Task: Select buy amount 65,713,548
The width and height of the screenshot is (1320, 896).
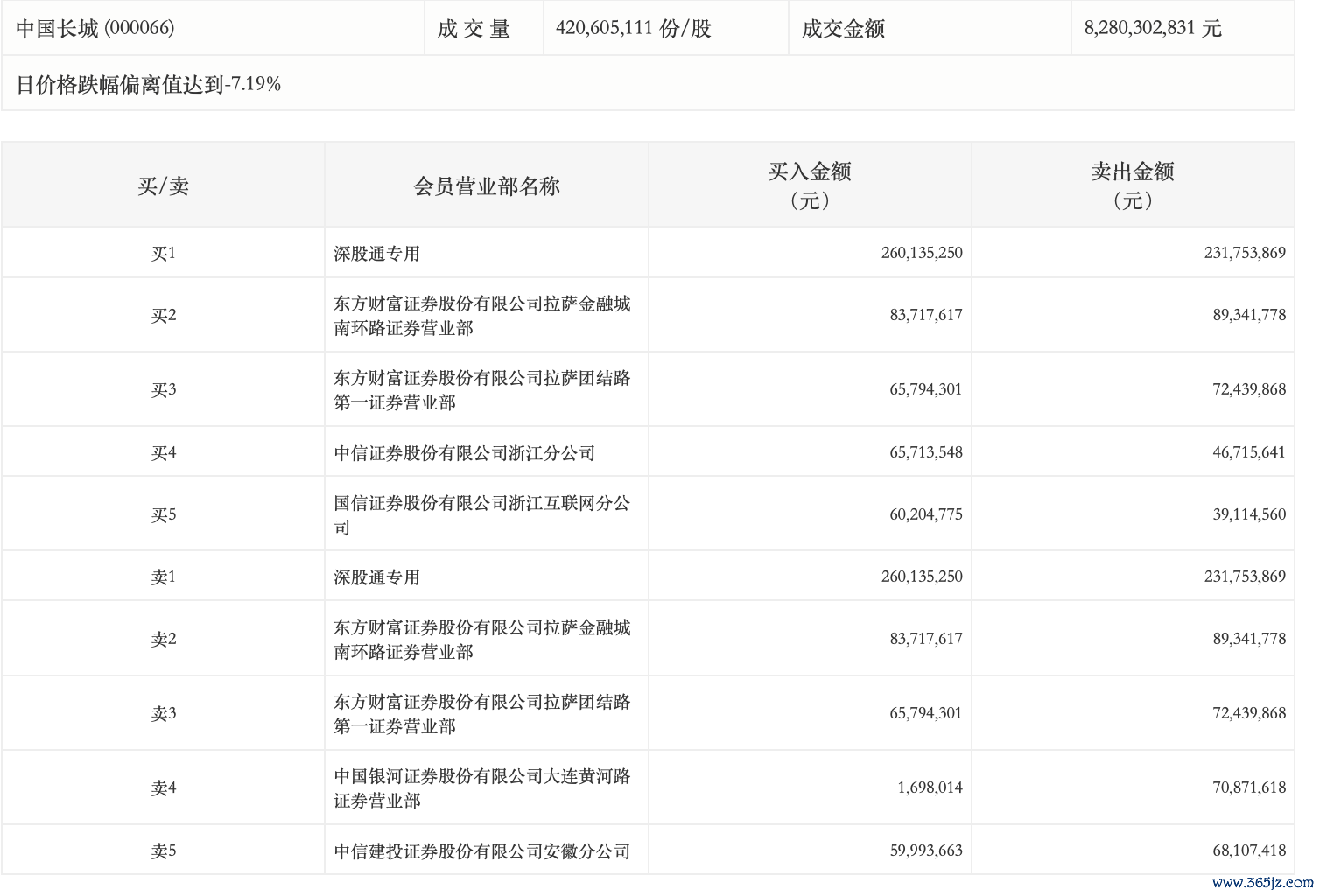Action: point(926,452)
